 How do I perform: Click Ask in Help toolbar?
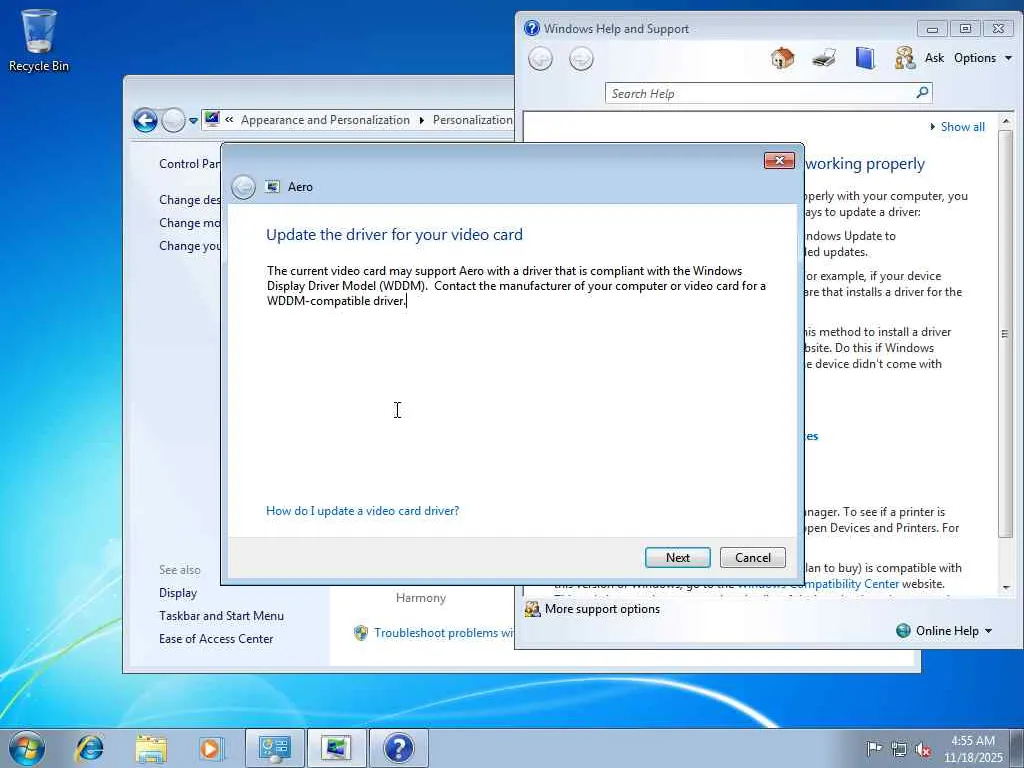click(934, 58)
